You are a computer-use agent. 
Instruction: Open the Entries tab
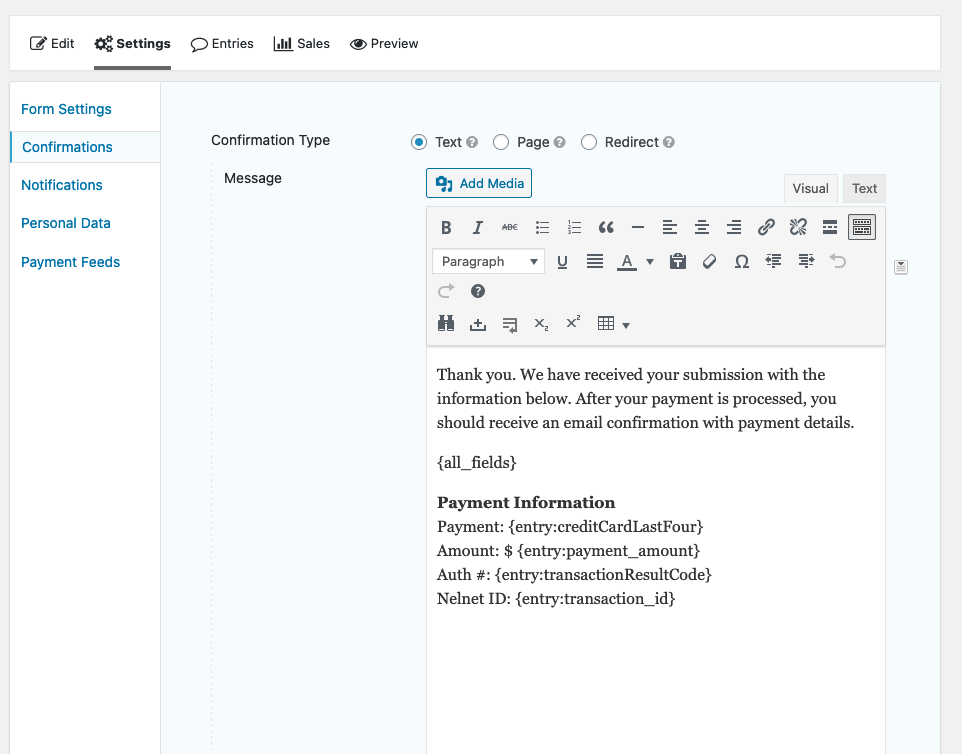[x=222, y=44]
